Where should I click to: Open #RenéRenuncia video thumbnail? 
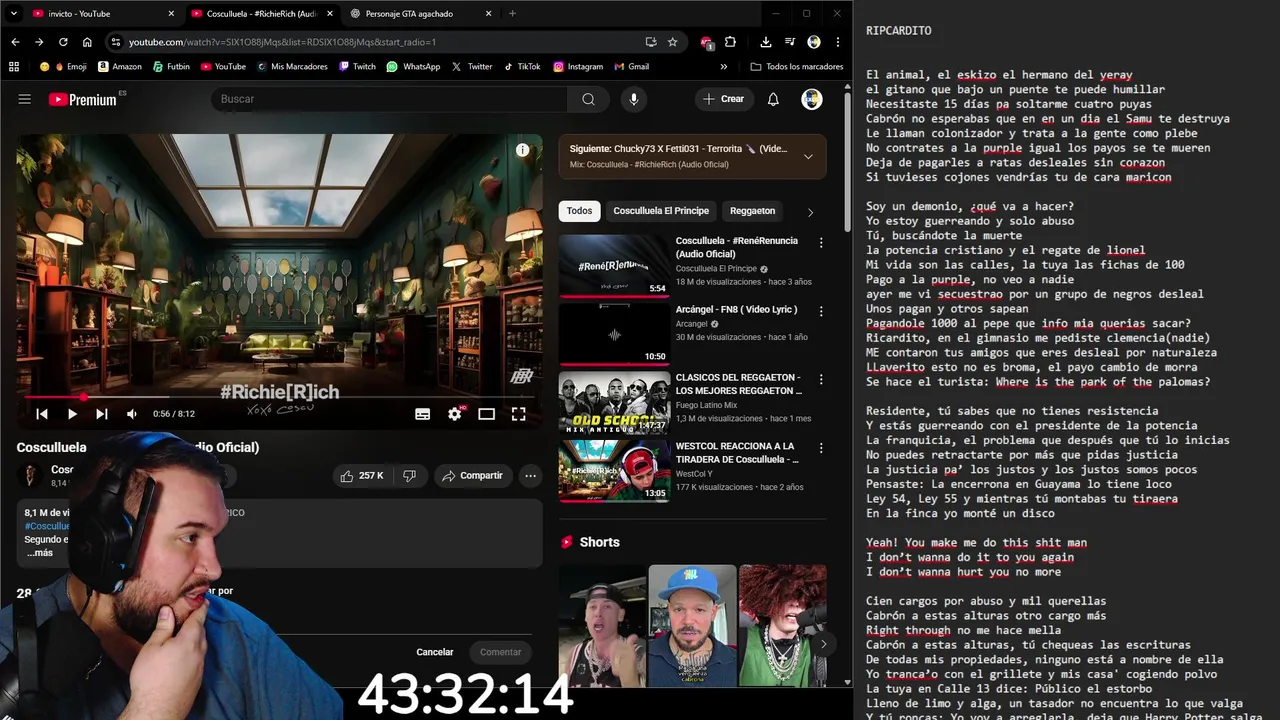pyautogui.click(x=614, y=265)
